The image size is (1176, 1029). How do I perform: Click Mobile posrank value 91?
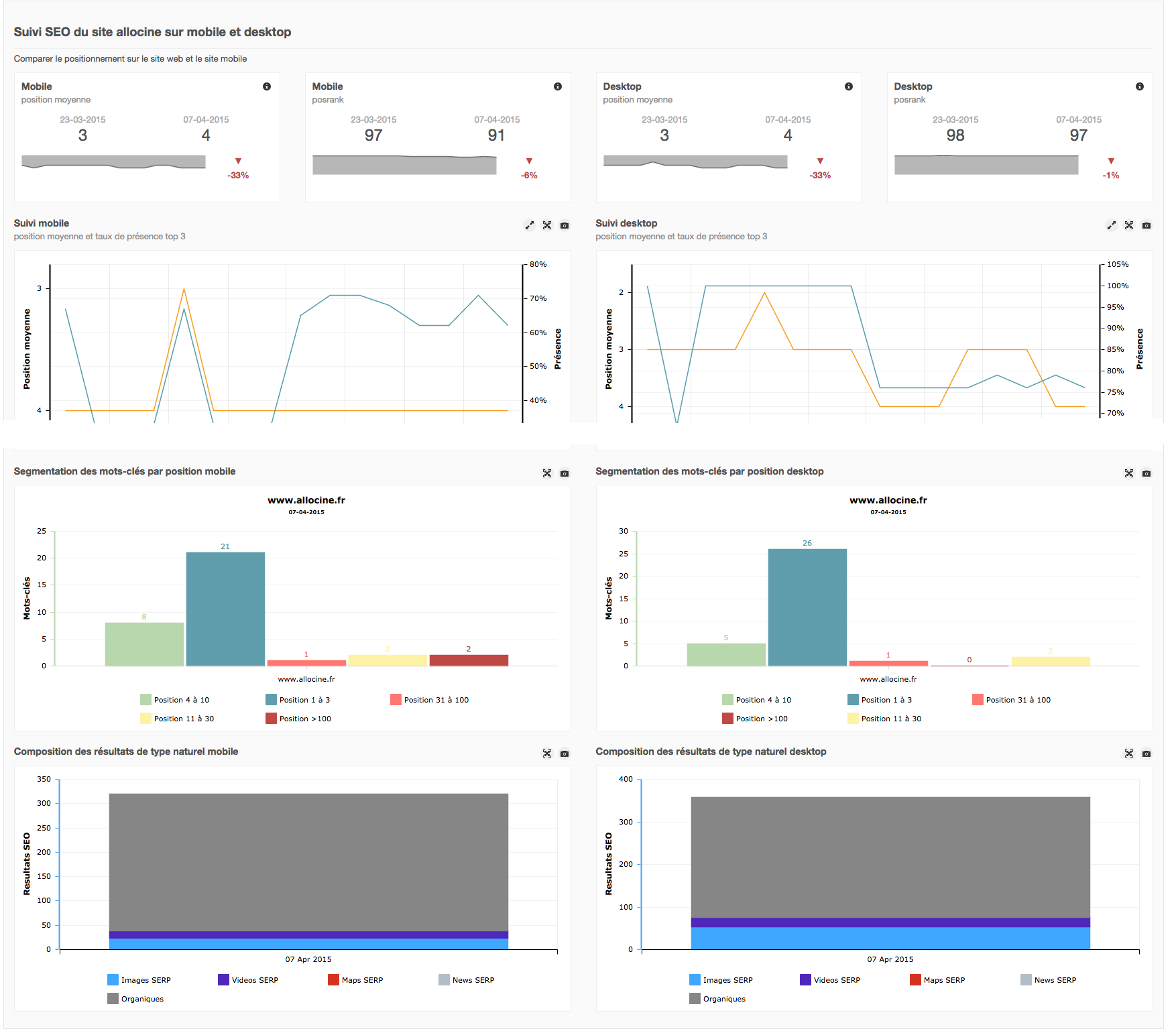[x=496, y=135]
